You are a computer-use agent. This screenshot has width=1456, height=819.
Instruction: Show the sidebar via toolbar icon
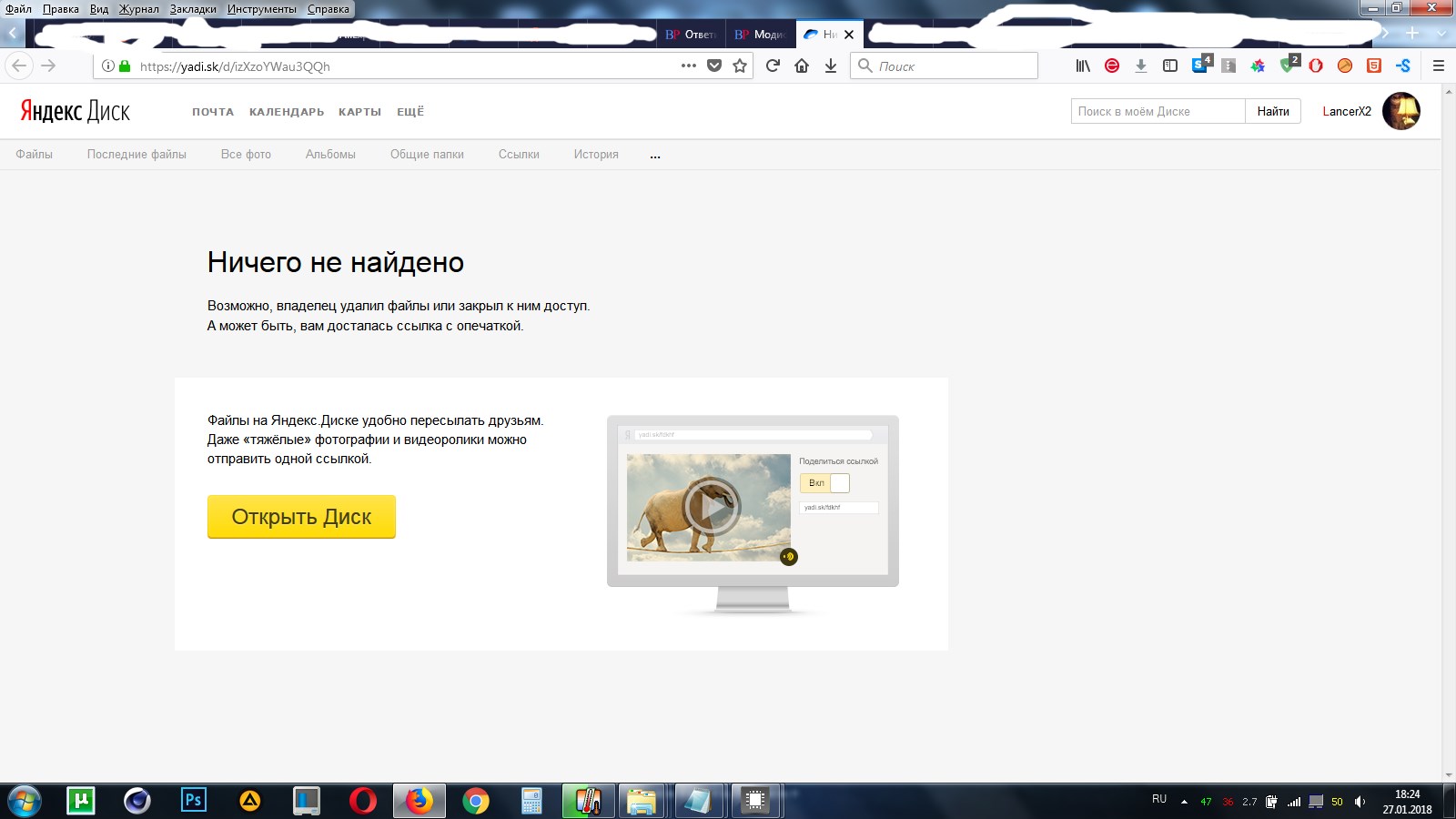(1170, 66)
